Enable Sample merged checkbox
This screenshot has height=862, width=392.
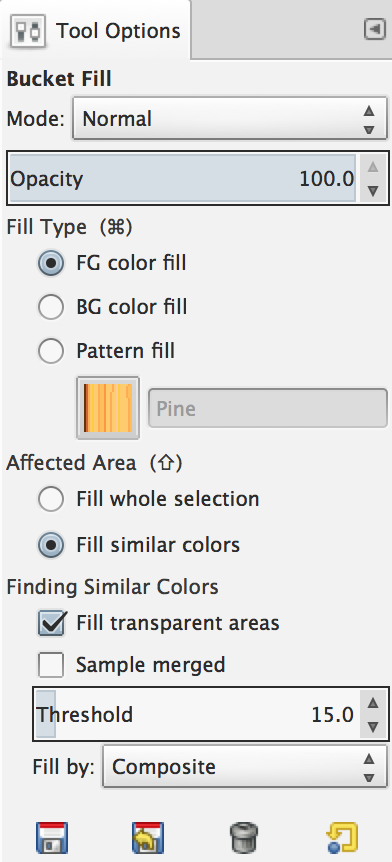tap(51, 665)
